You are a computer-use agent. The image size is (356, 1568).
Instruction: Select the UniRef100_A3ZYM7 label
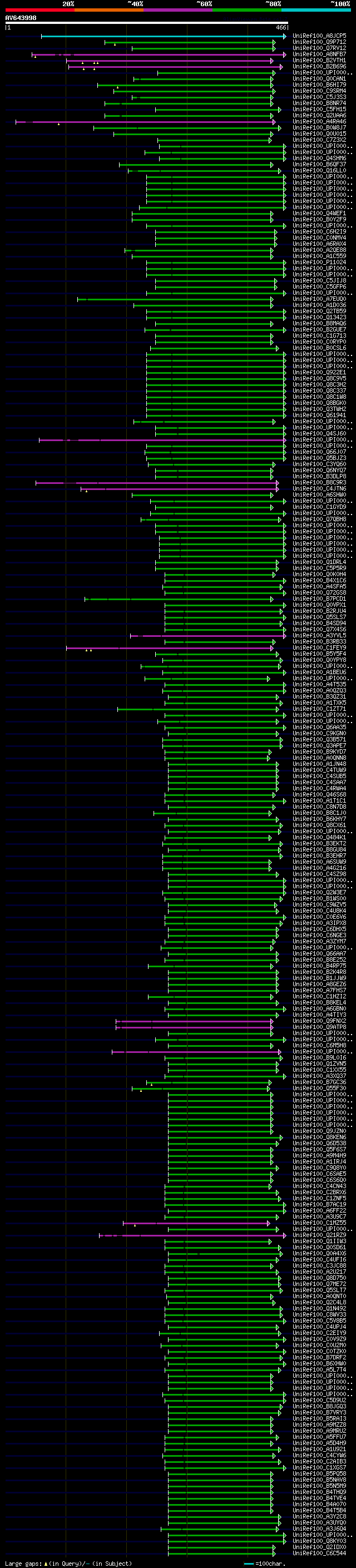319,942
